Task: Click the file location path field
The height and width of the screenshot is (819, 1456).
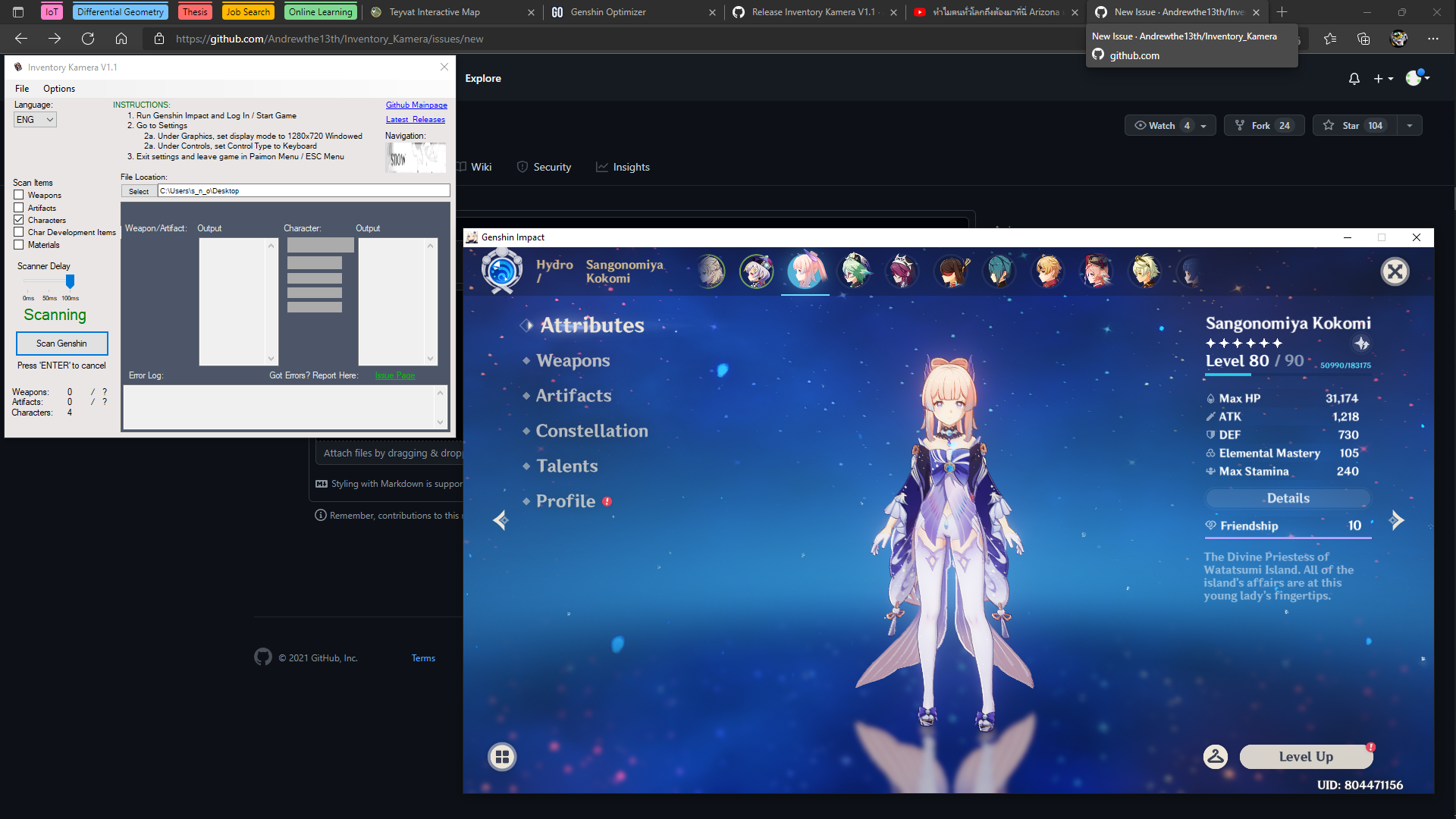Action: coord(303,191)
